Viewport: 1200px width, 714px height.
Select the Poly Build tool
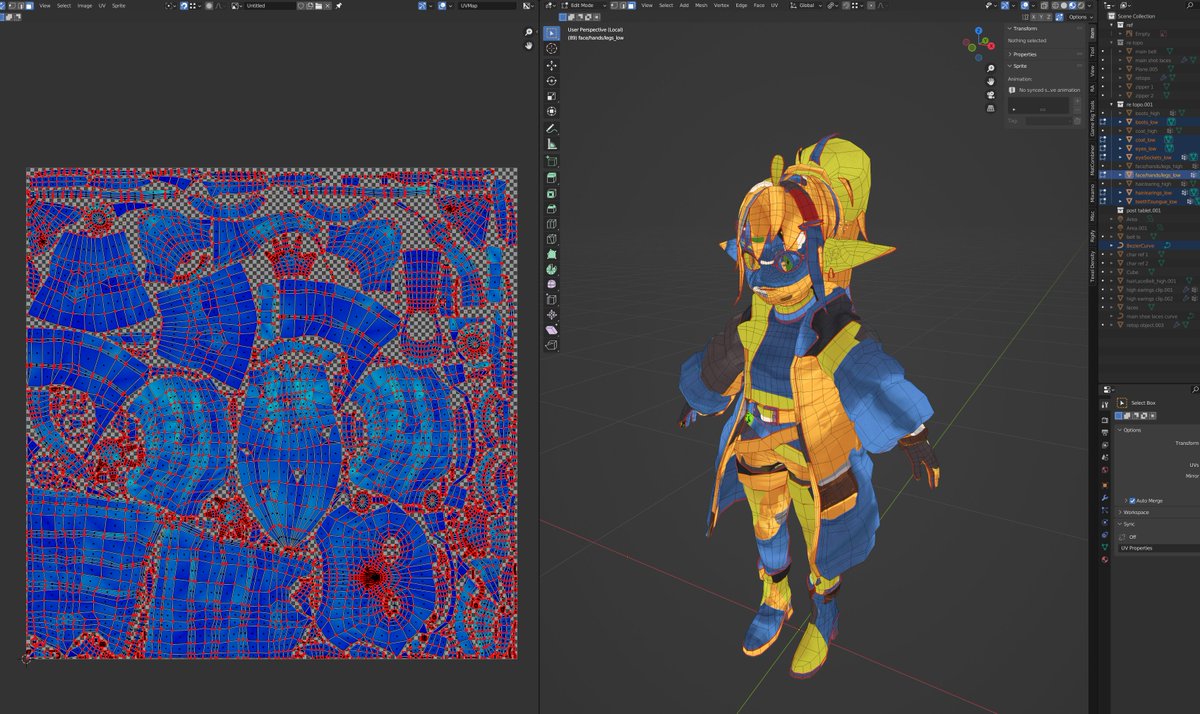[551, 254]
